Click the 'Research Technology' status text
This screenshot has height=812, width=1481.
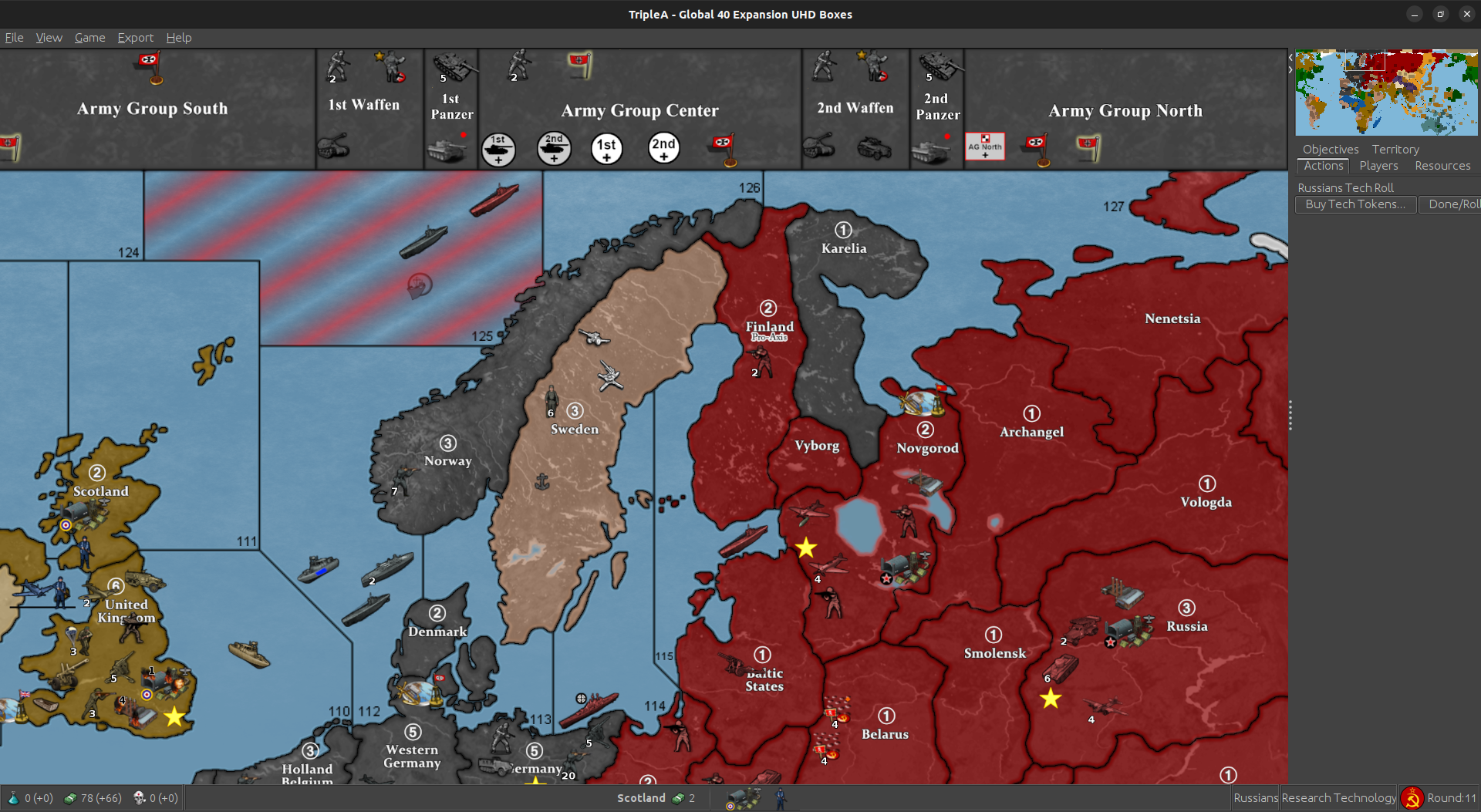[x=1338, y=798]
